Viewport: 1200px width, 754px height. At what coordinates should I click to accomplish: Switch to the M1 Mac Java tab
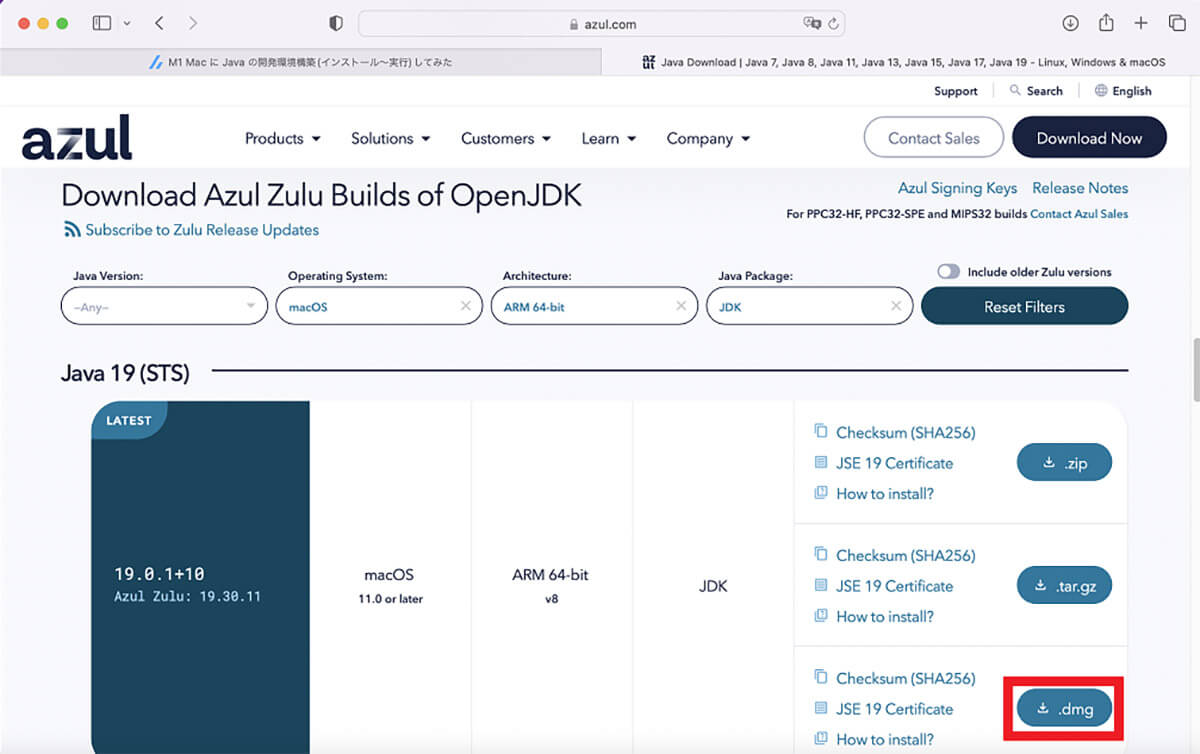[x=300, y=62]
